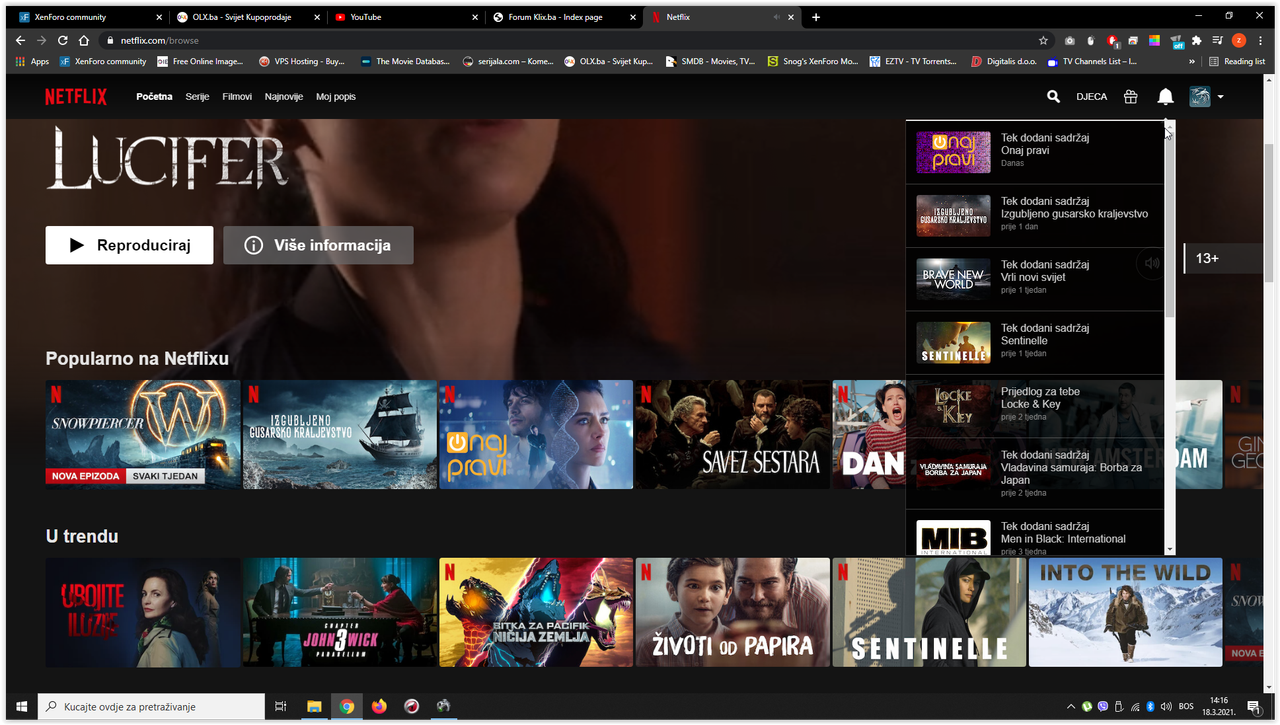Open the Serije menu item
Image resolution: width=1280 pixels, height=725 pixels.
tap(197, 97)
